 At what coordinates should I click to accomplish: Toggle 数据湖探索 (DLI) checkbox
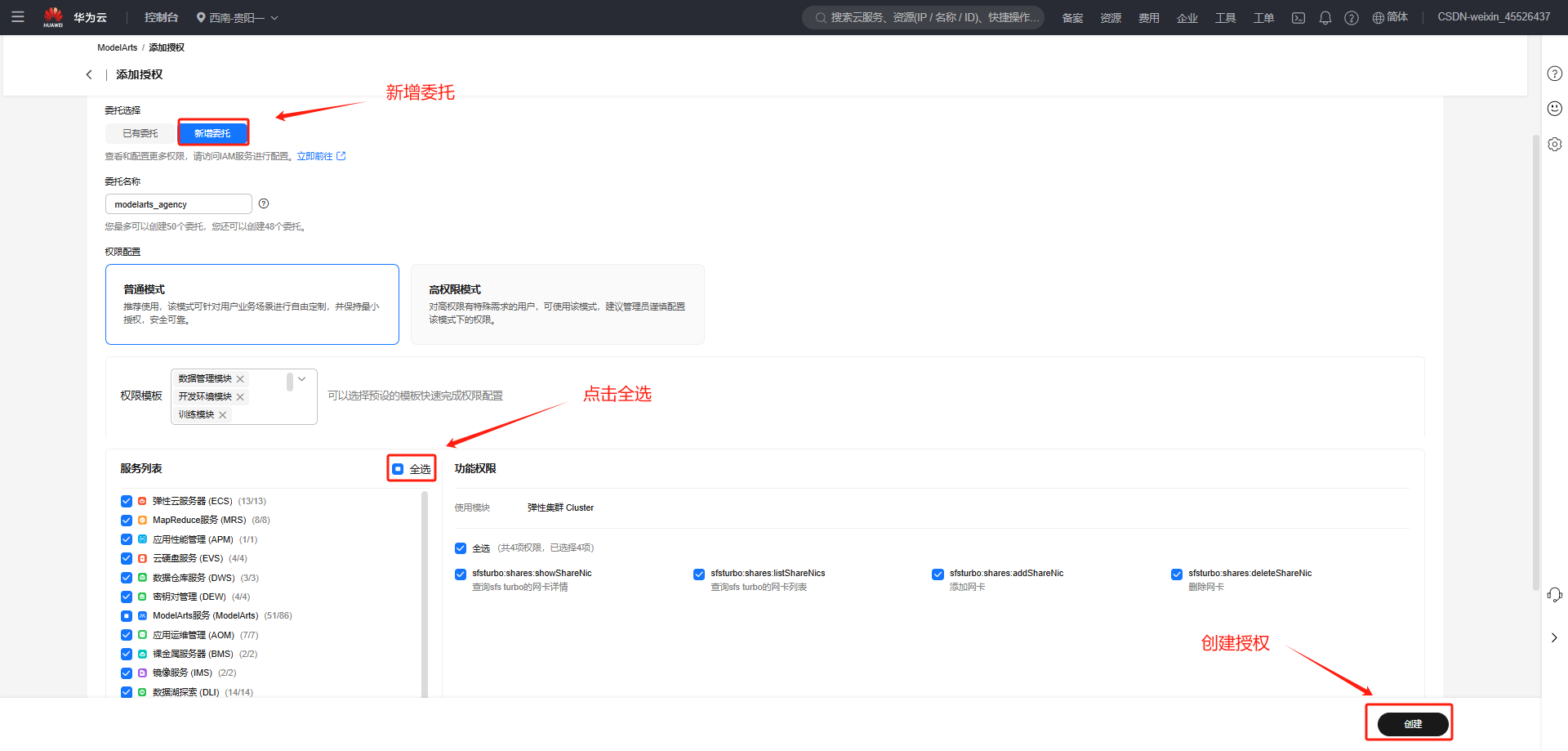coord(127,692)
